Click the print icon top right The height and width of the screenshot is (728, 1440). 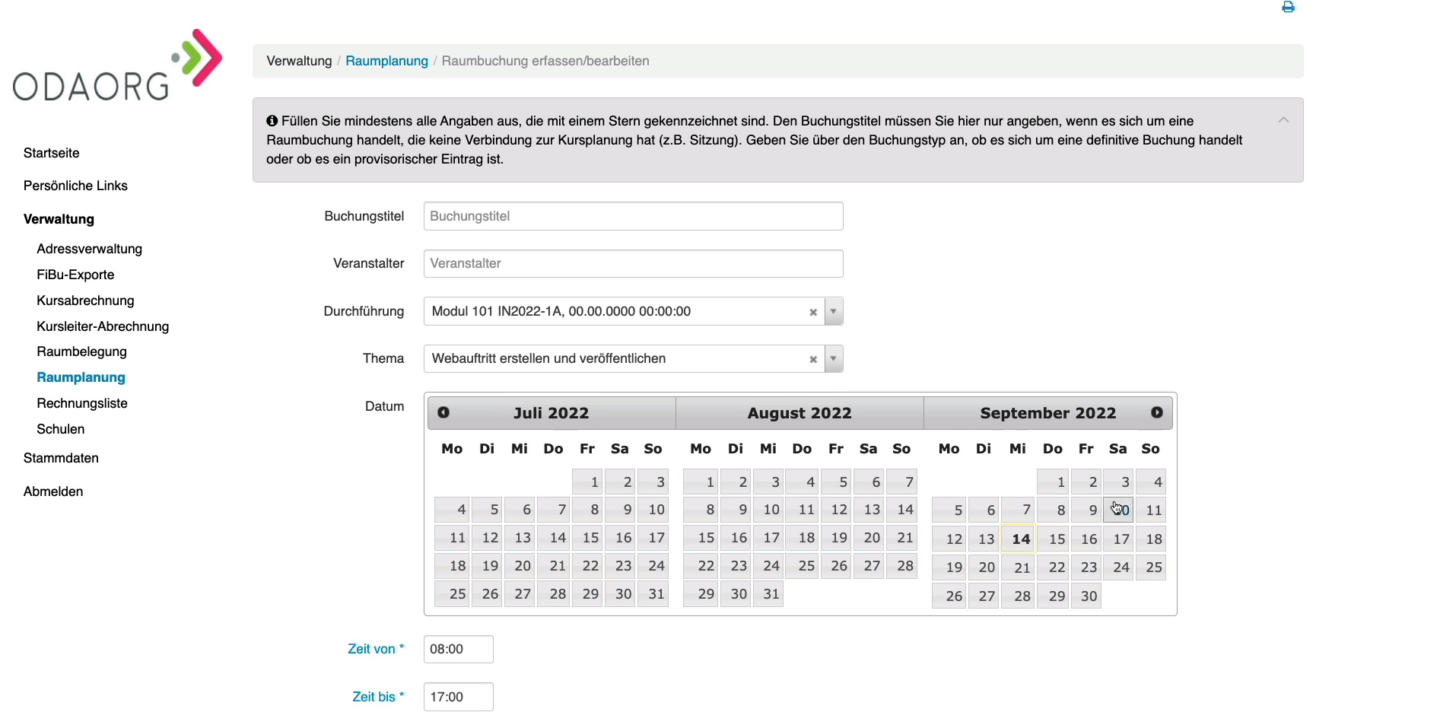(1288, 7)
